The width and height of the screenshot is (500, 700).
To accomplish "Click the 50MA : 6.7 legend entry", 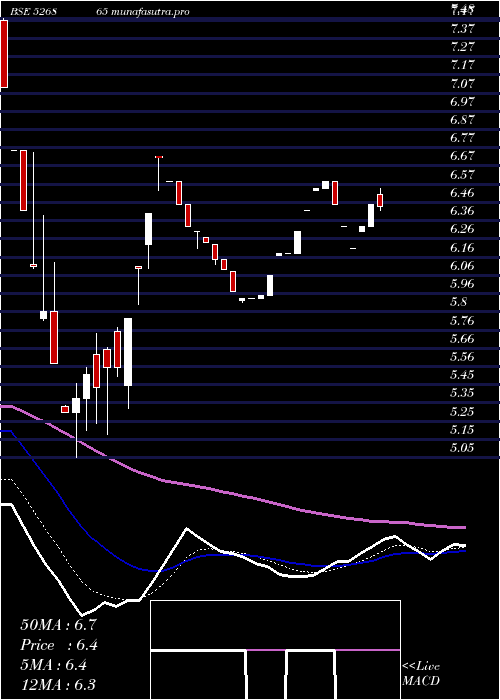I will click(x=58, y=625).
